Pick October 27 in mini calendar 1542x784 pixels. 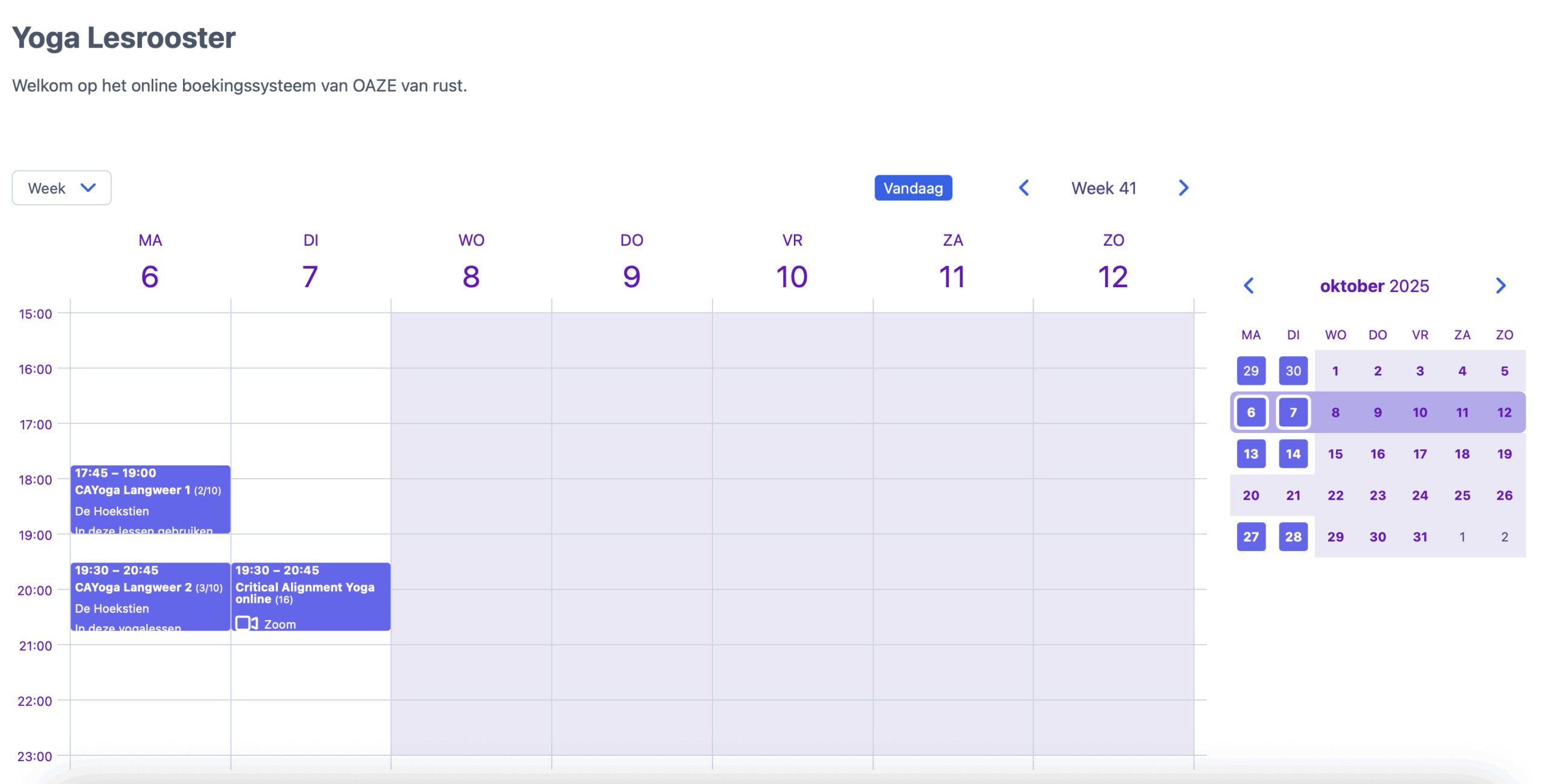coord(1250,537)
